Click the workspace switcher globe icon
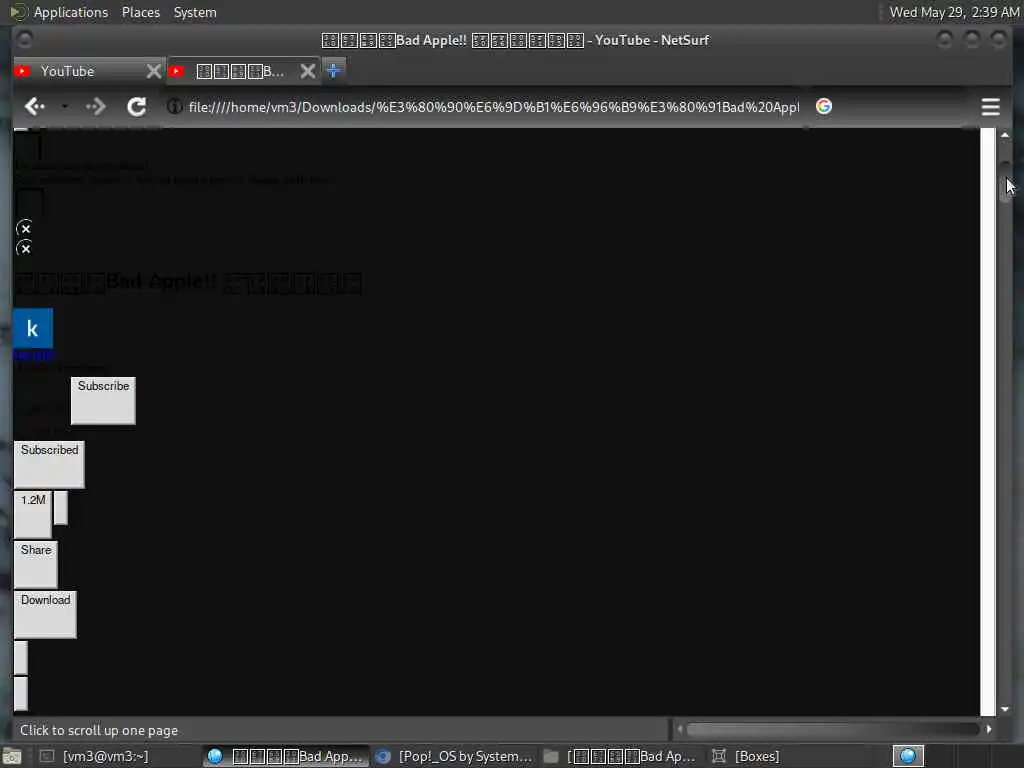1024x768 pixels. click(x=908, y=756)
